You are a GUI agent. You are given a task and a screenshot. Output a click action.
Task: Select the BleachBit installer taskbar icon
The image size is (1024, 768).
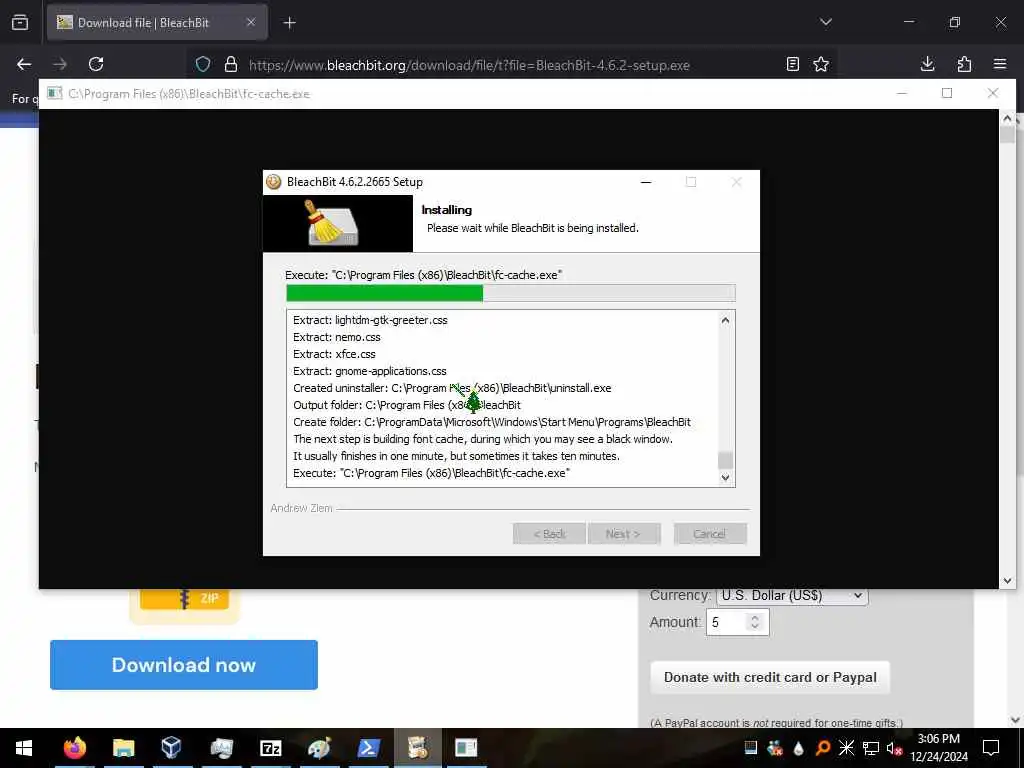click(x=417, y=748)
